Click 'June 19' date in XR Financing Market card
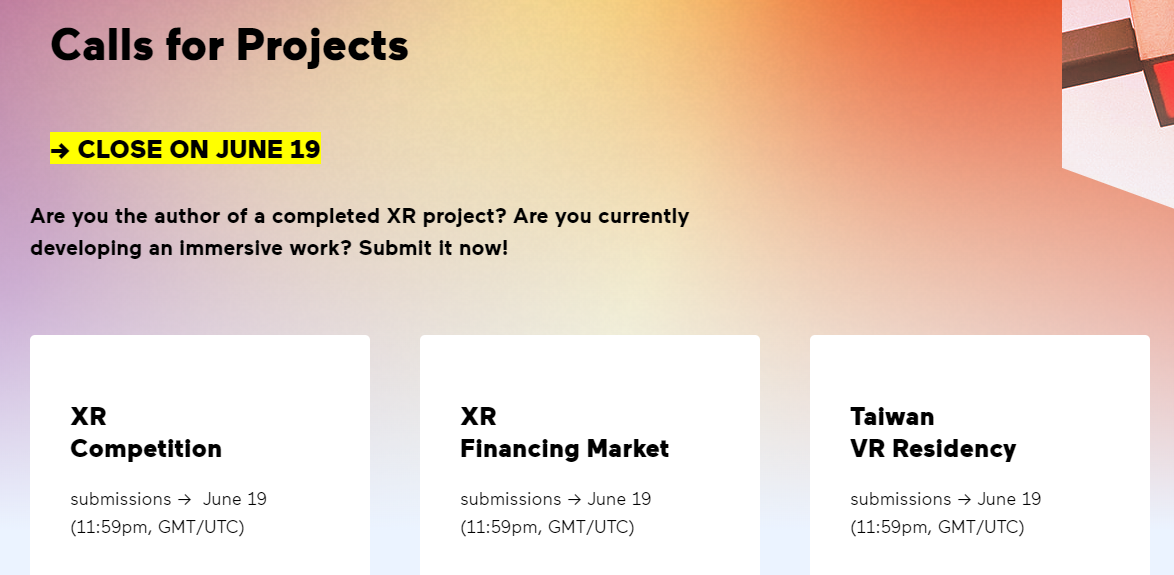 point(619,499)
